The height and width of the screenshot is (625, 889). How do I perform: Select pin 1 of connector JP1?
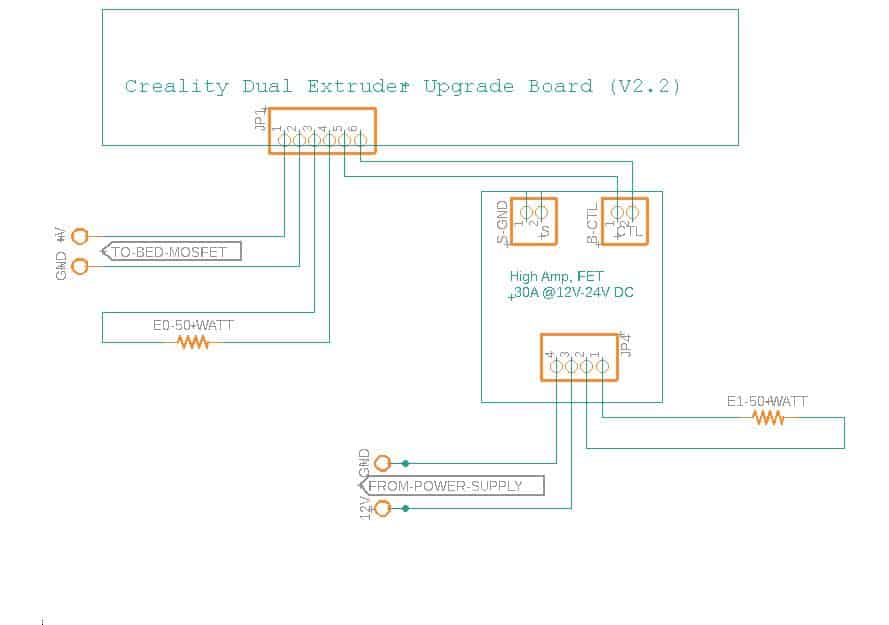285,140
